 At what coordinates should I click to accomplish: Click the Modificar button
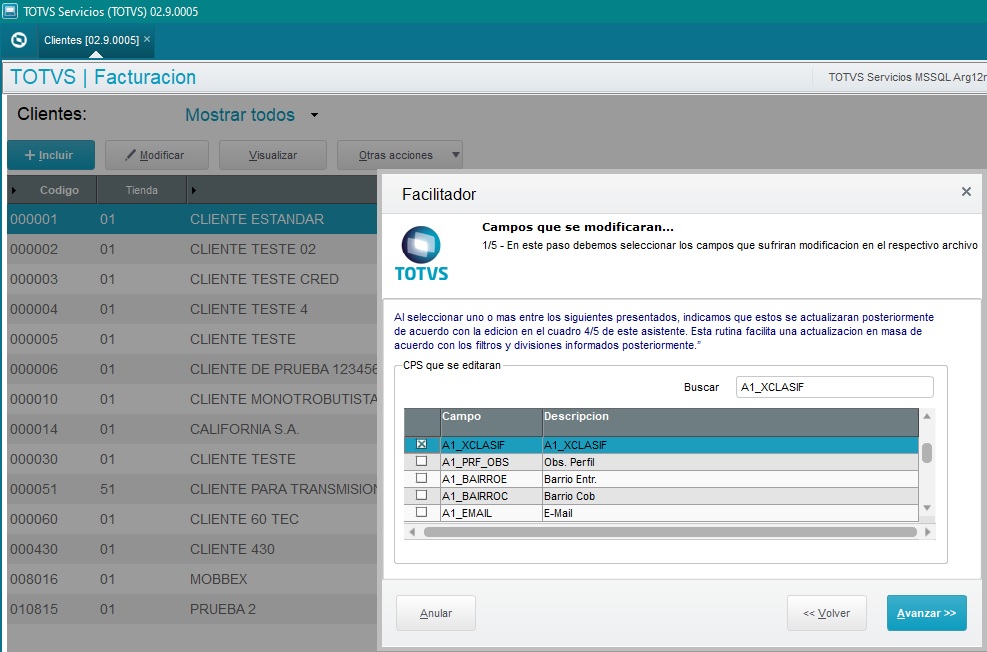pyautogui.click(x=157, y=155)
